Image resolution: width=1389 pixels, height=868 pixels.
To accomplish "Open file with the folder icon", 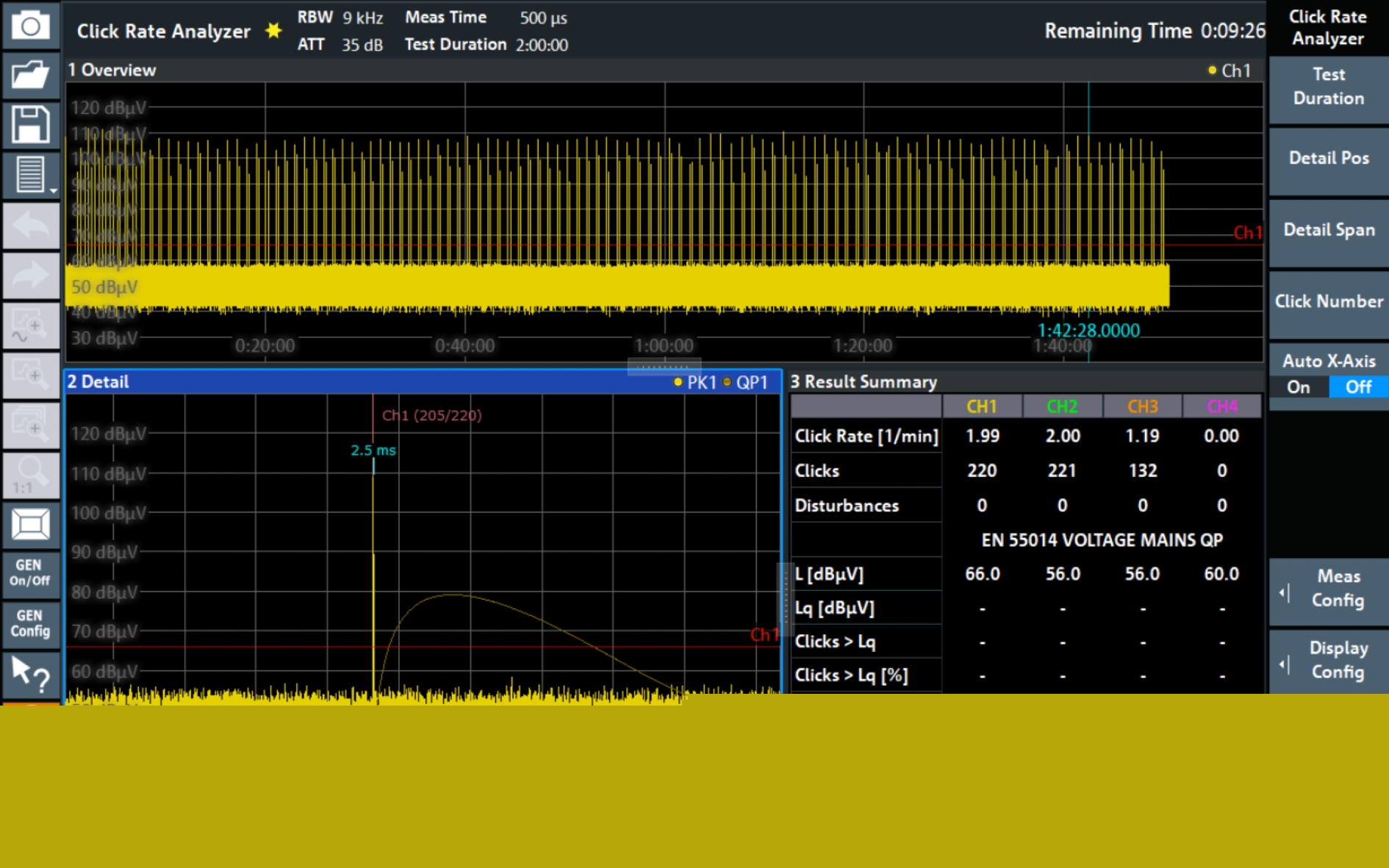I will coord(30,74).
